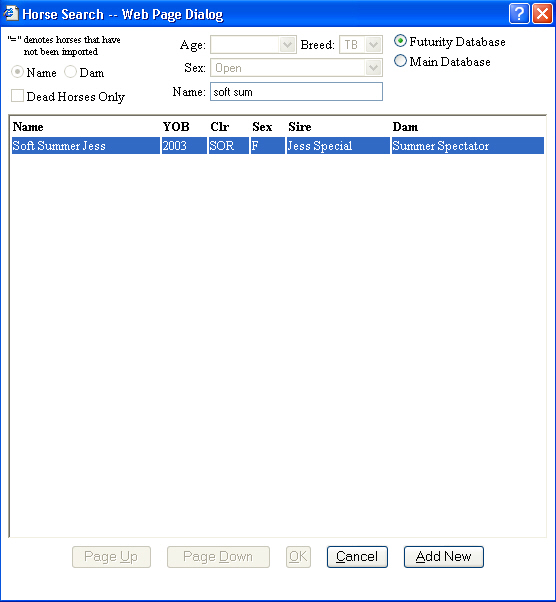Click the Page Up button
556x602 pixels.
point(111,557)
